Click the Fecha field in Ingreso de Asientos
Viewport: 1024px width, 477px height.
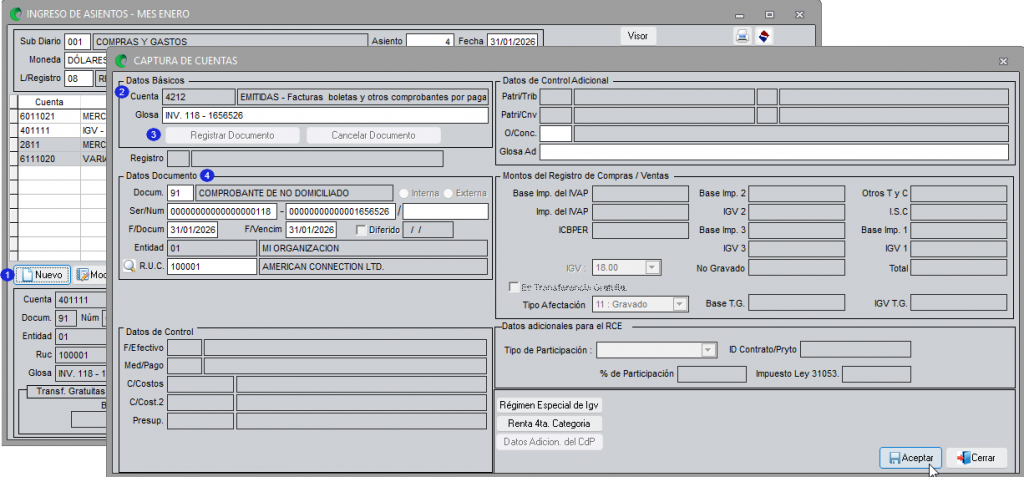coord(511,41)
